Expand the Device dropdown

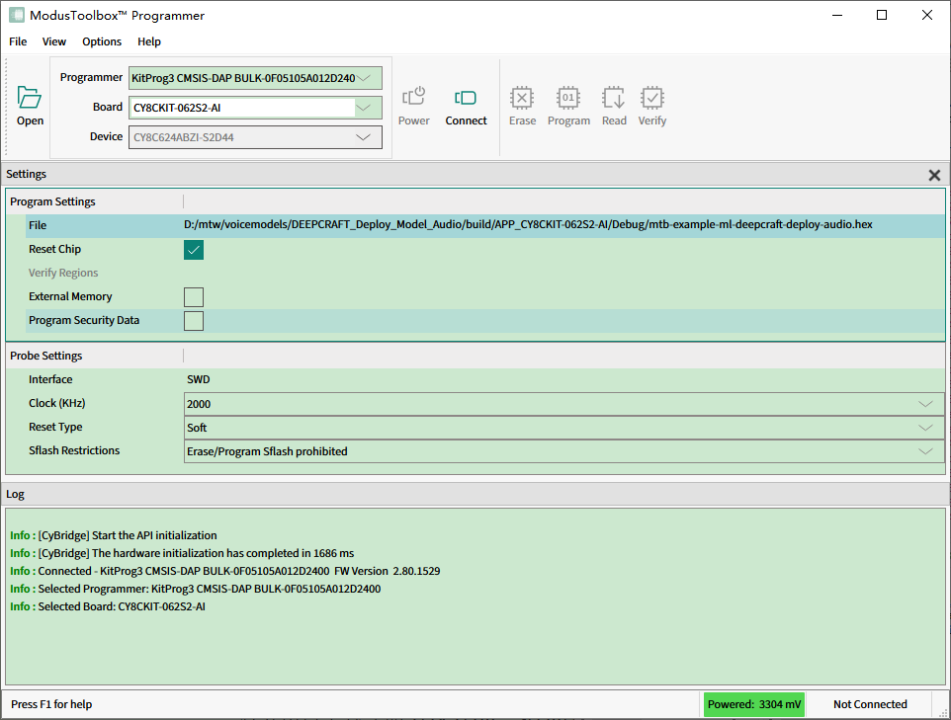[363, 137]
